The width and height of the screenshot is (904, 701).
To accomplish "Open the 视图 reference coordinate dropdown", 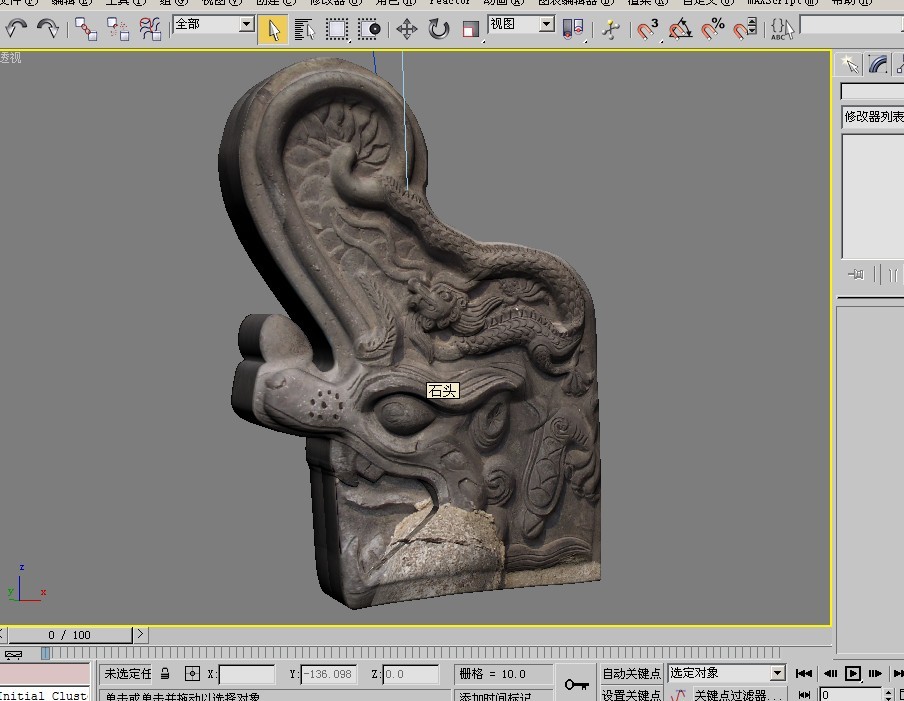I will pyautogui.click(x=520, y=24).
